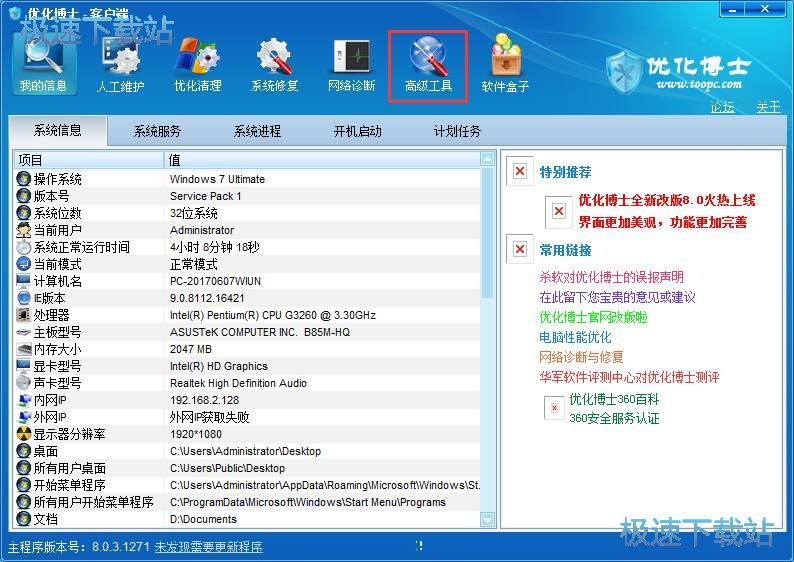Select the Realtek High Definition Audio value

click(x=239, y=383)
